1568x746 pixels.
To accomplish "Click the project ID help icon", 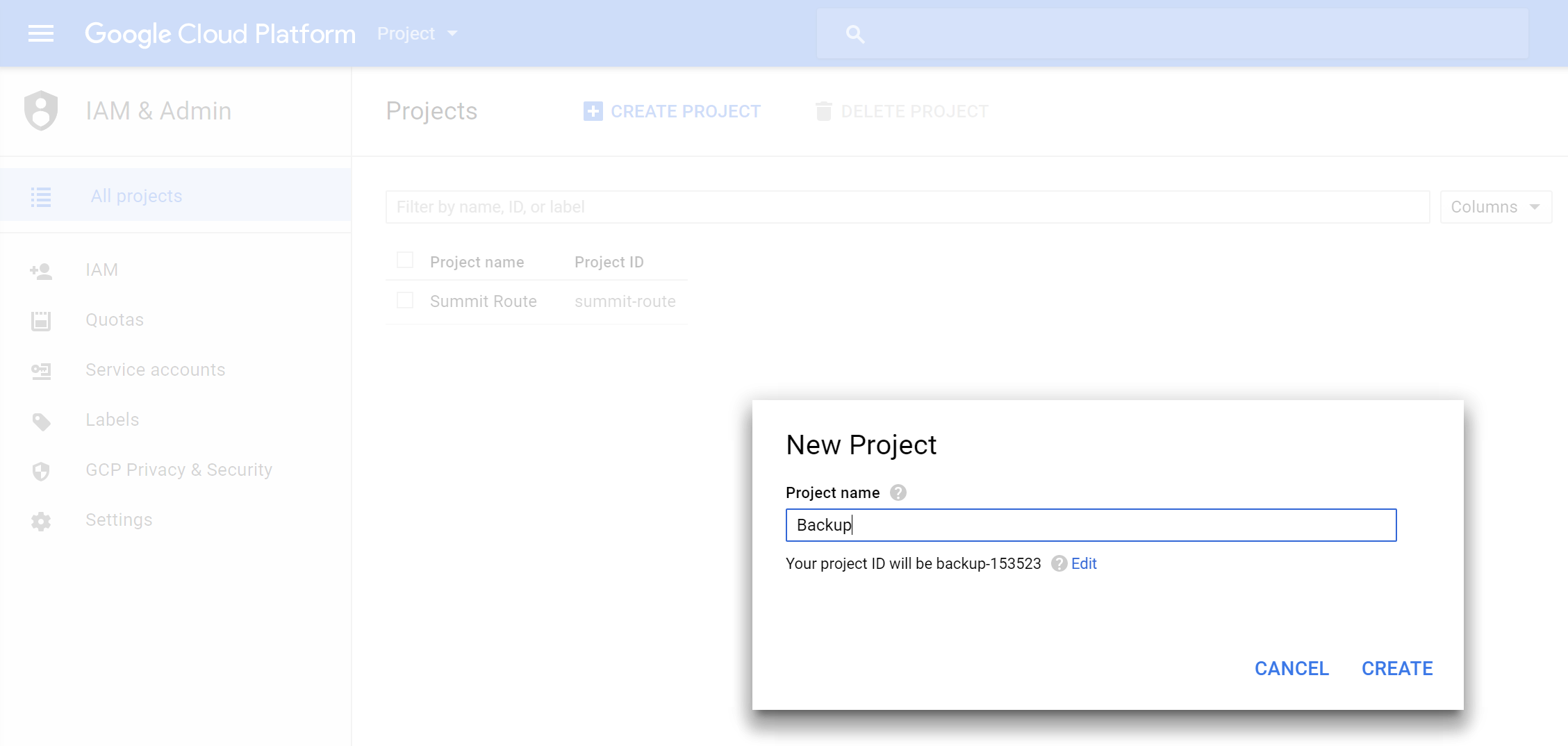I will coord(1058,563).
